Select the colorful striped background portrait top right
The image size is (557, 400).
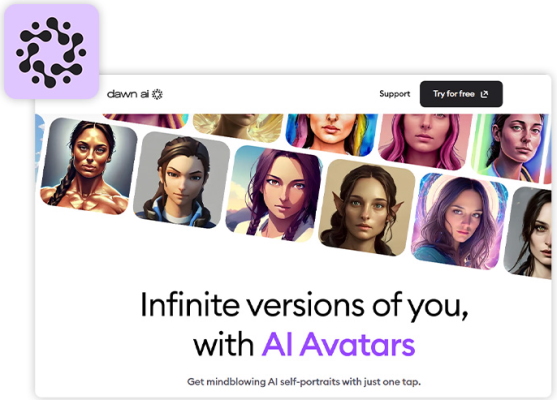tap(508, 145)
